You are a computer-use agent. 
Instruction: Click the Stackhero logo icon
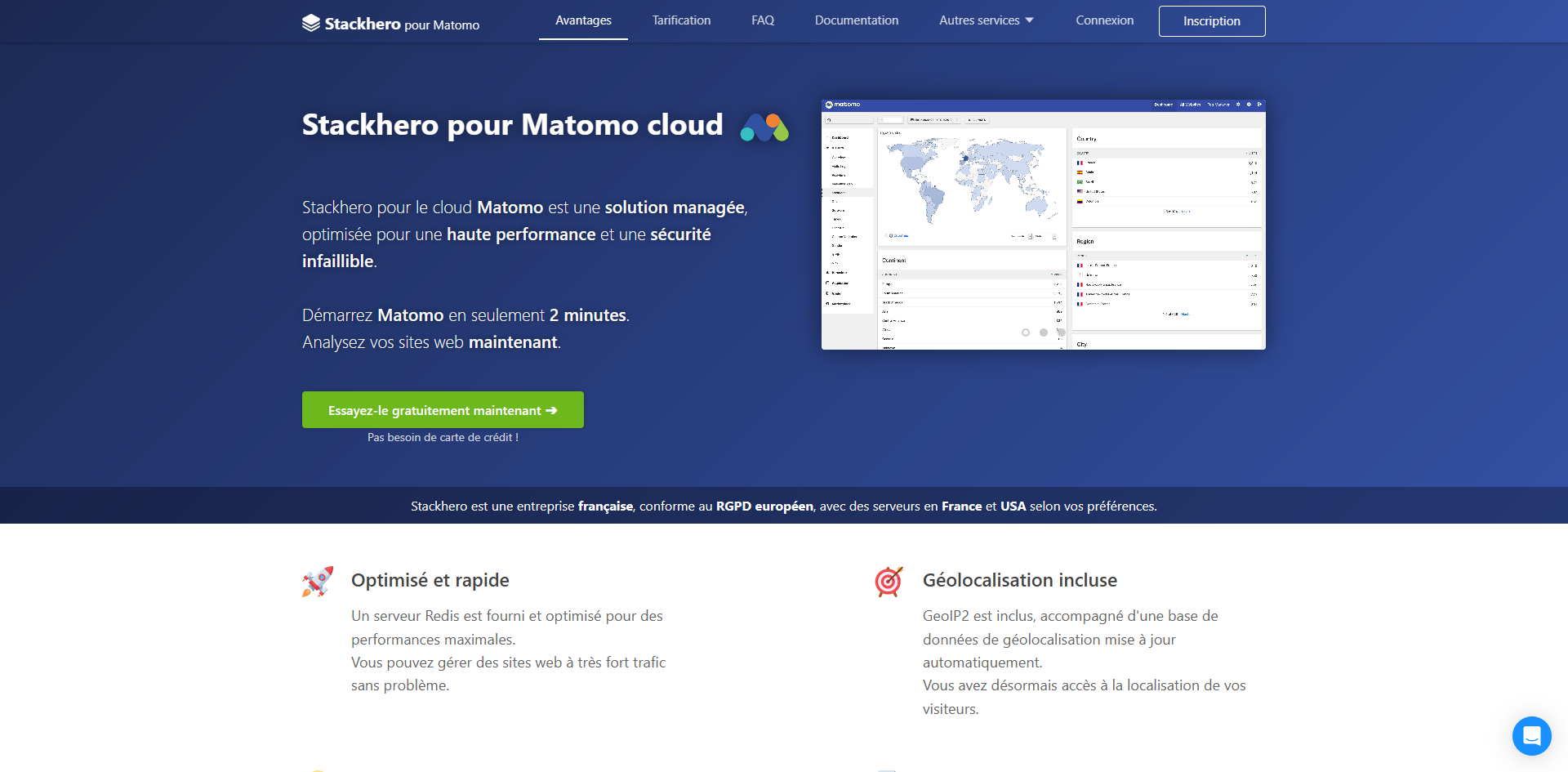310,23
